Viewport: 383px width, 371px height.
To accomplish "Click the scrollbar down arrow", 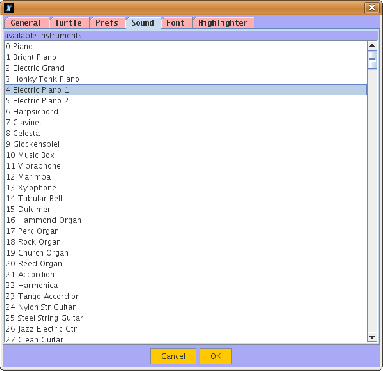I will point(372,338).
